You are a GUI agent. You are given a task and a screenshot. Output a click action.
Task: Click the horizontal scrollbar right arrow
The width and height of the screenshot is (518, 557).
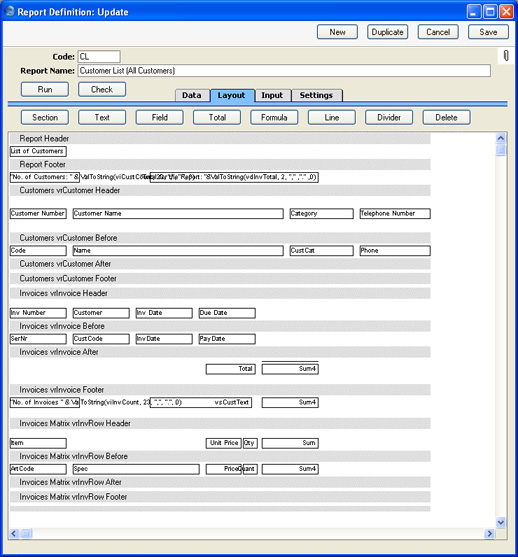click(x=489, y=533)
